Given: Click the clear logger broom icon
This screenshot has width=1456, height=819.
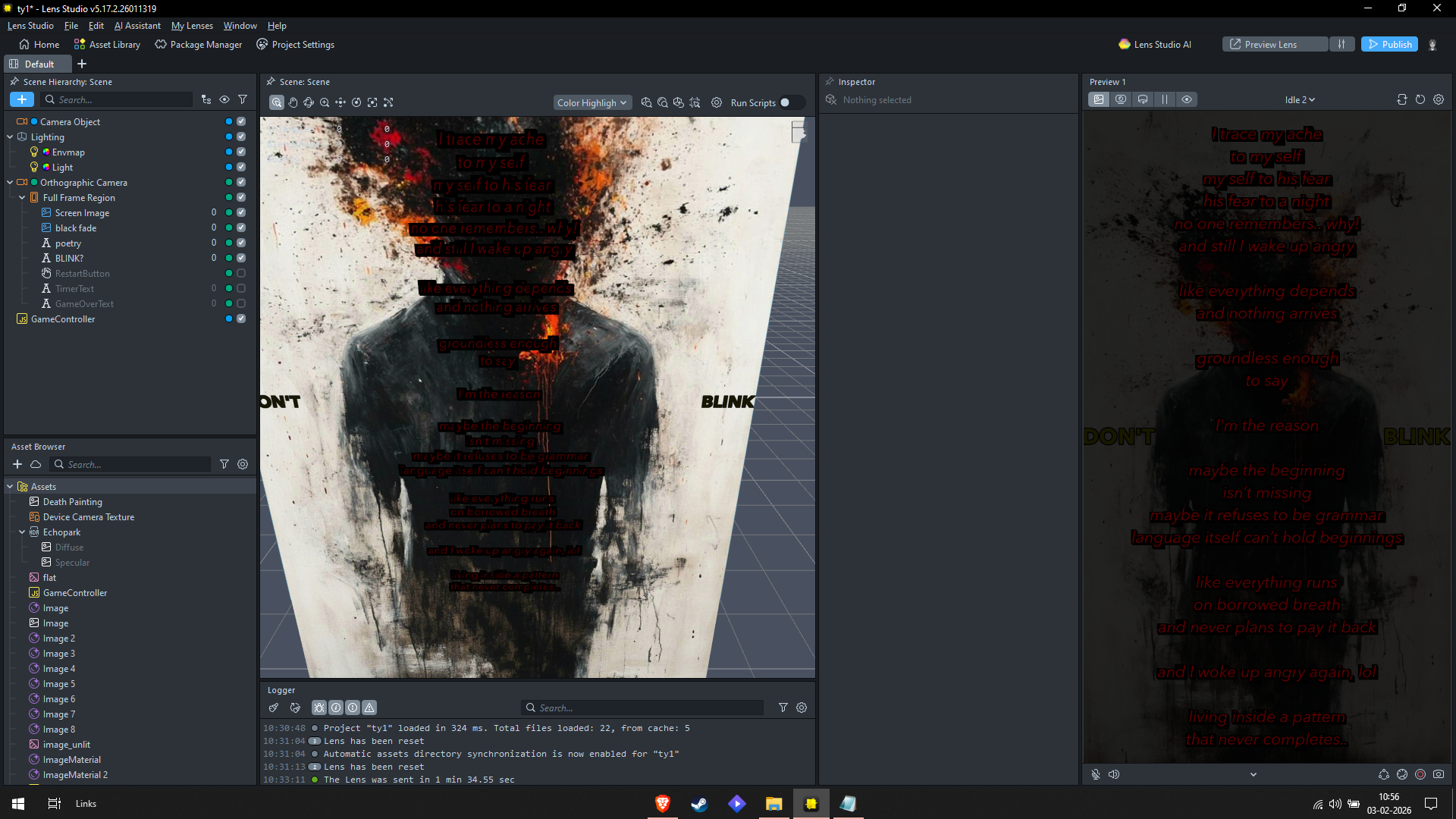Looking at the screenshot, I should [274, 708].
